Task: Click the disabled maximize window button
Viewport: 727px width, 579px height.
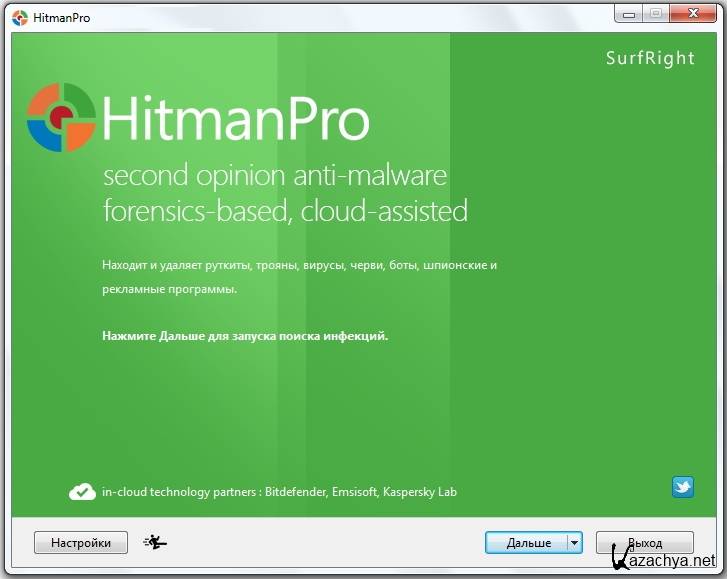Action: point(657,12)
